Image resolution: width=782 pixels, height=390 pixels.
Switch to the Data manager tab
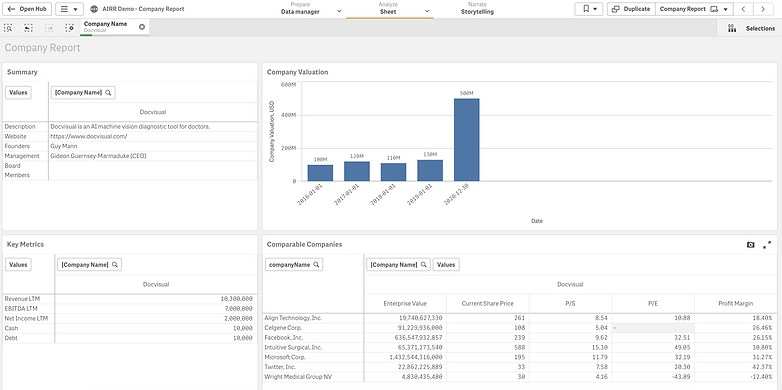pyautogui.click(x=300, y=8)
